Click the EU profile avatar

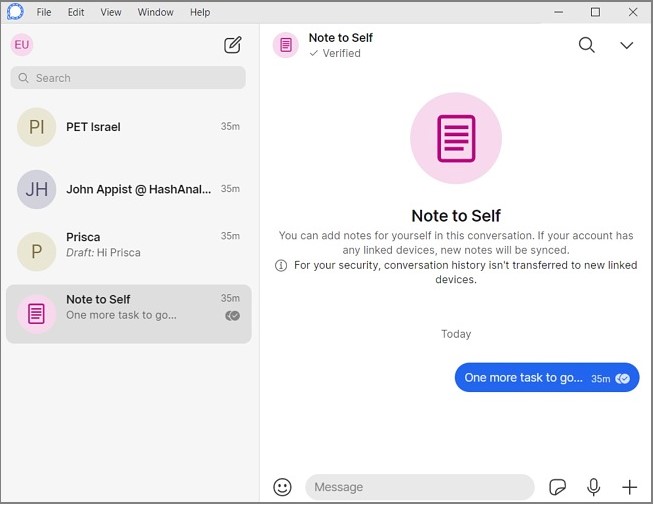coord(22,45)
